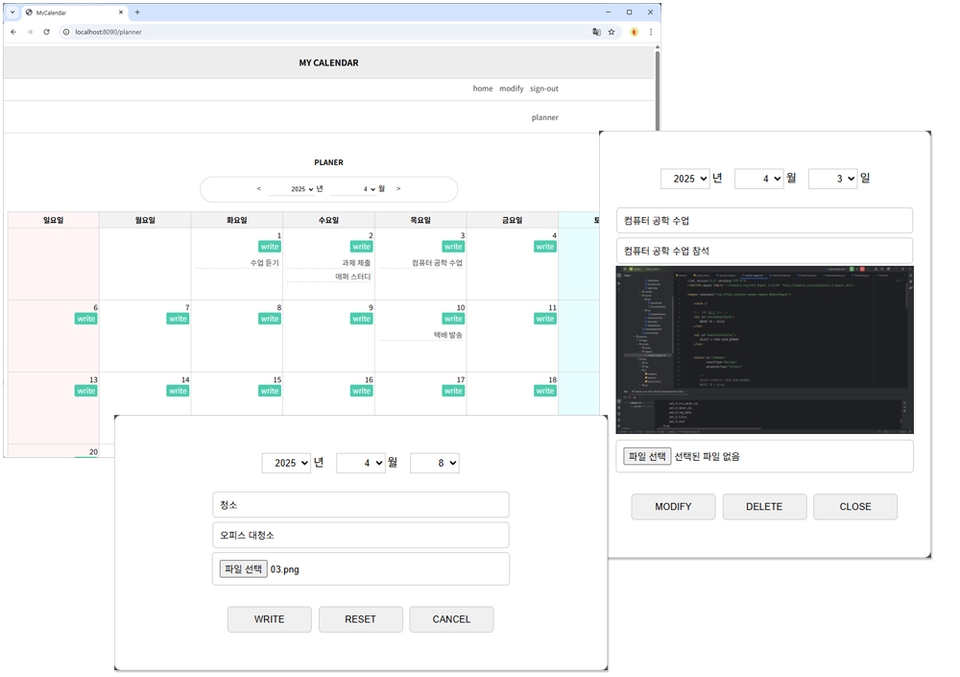
Task: Go to previous month with < arrow
Action: (259, 189)
